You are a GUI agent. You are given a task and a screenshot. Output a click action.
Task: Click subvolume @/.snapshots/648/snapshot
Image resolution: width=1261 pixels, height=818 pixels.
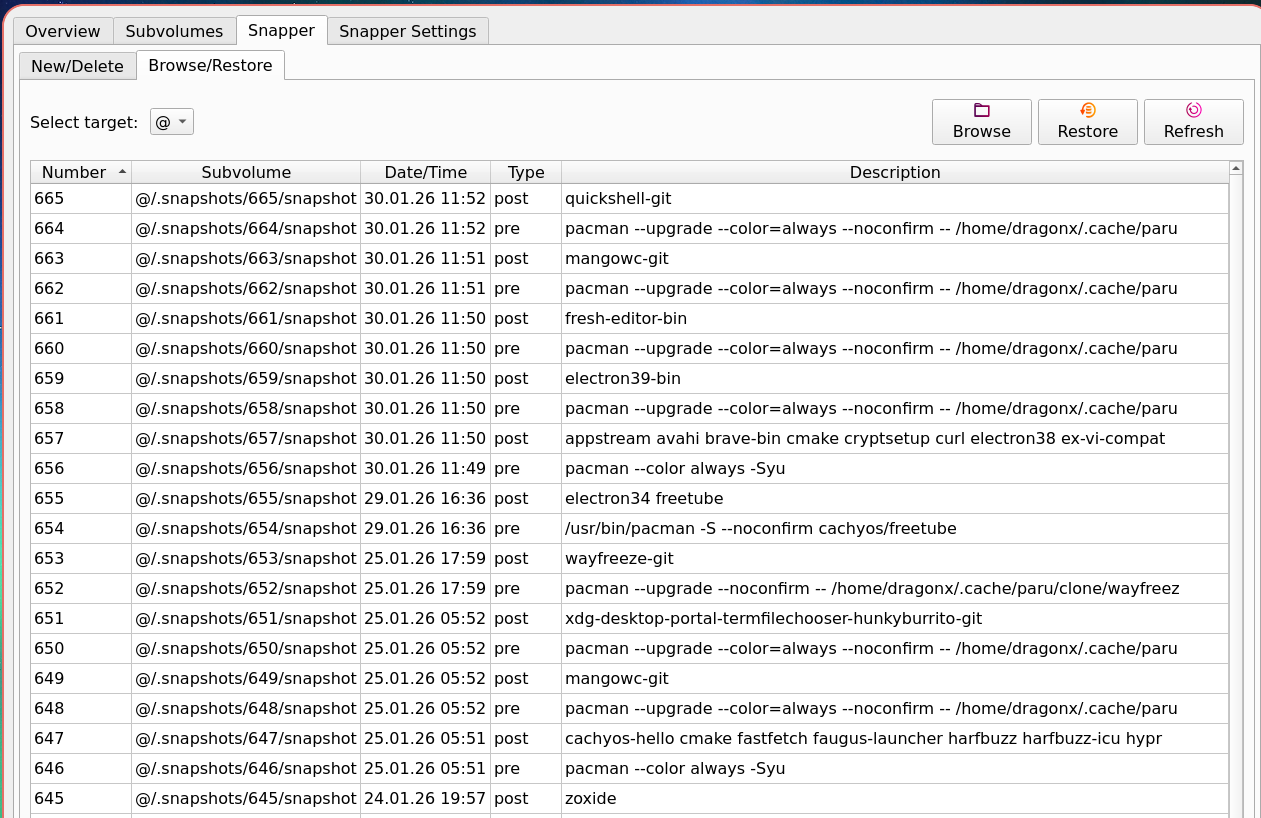[246, 708]
